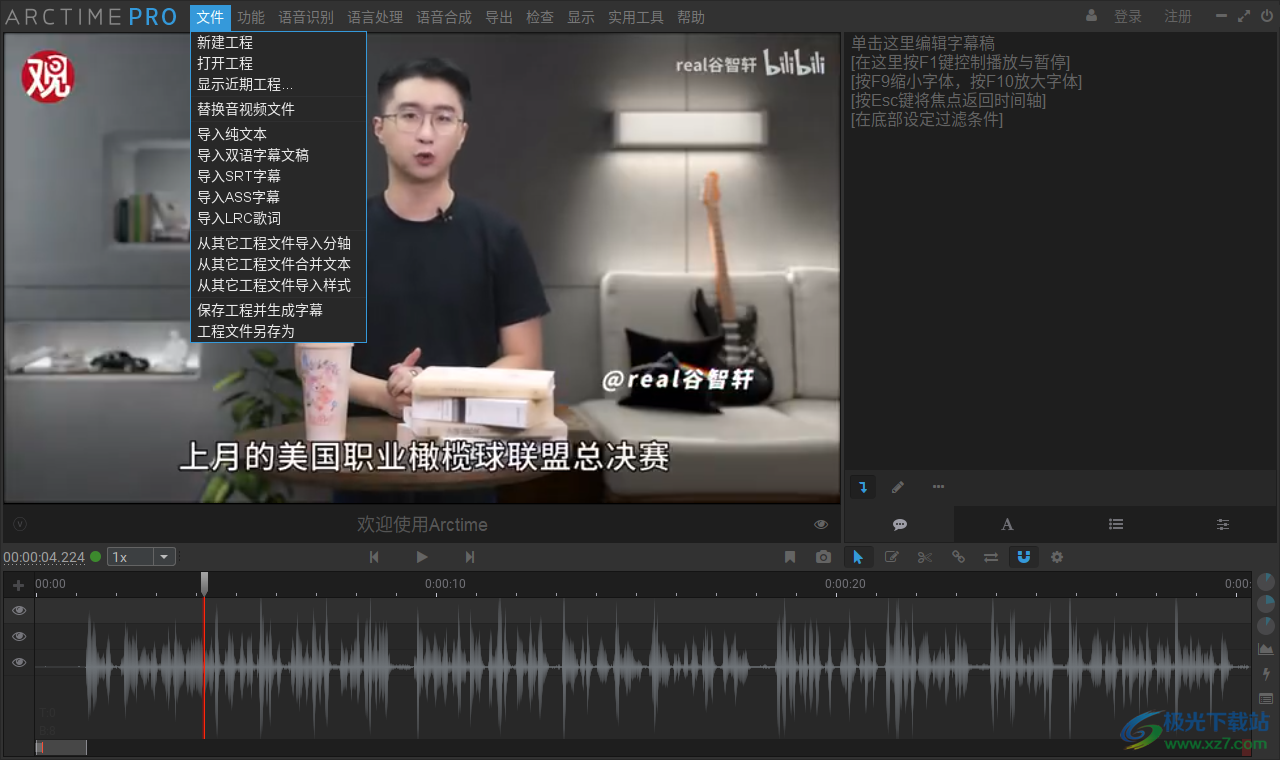Toggle visibility eye of the third track
This screenshot has height=760, width=1280.
pos(19,662)
